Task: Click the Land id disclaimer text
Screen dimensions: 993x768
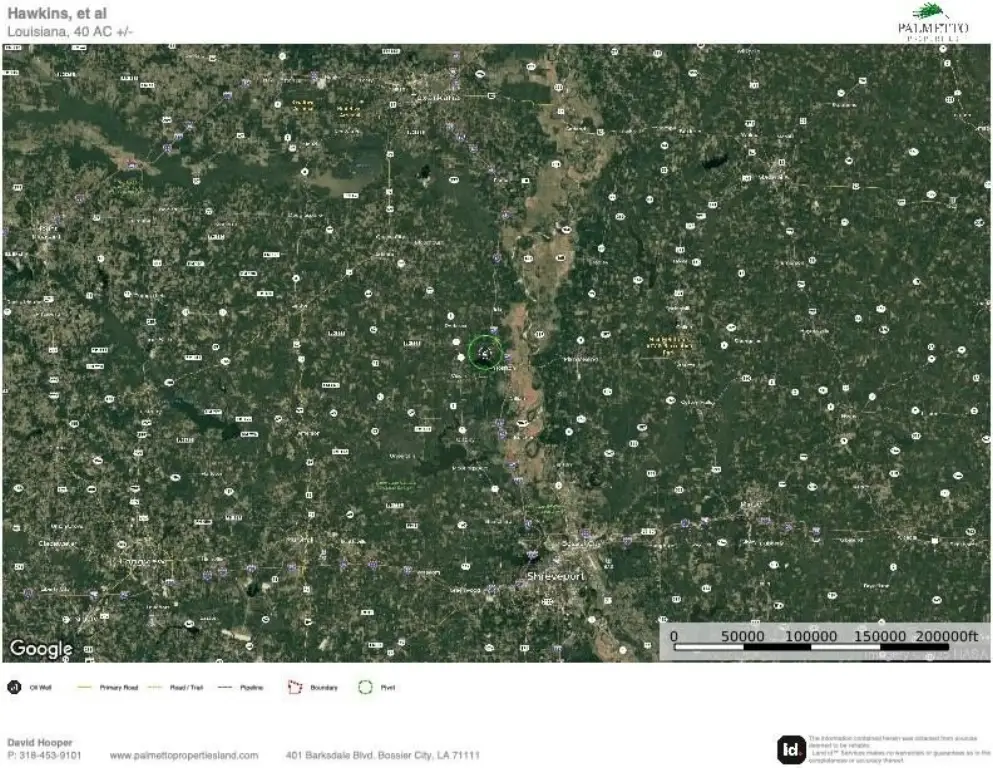Action: pos(899,749)
